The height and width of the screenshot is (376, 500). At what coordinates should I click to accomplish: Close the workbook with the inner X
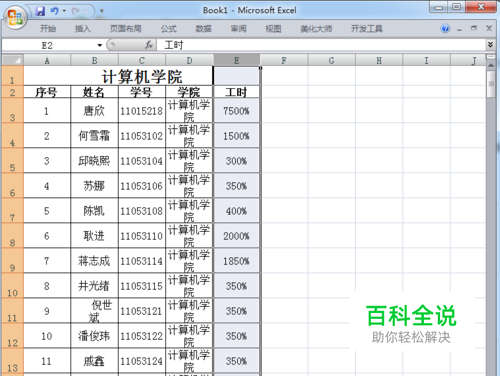pos(489,28)
